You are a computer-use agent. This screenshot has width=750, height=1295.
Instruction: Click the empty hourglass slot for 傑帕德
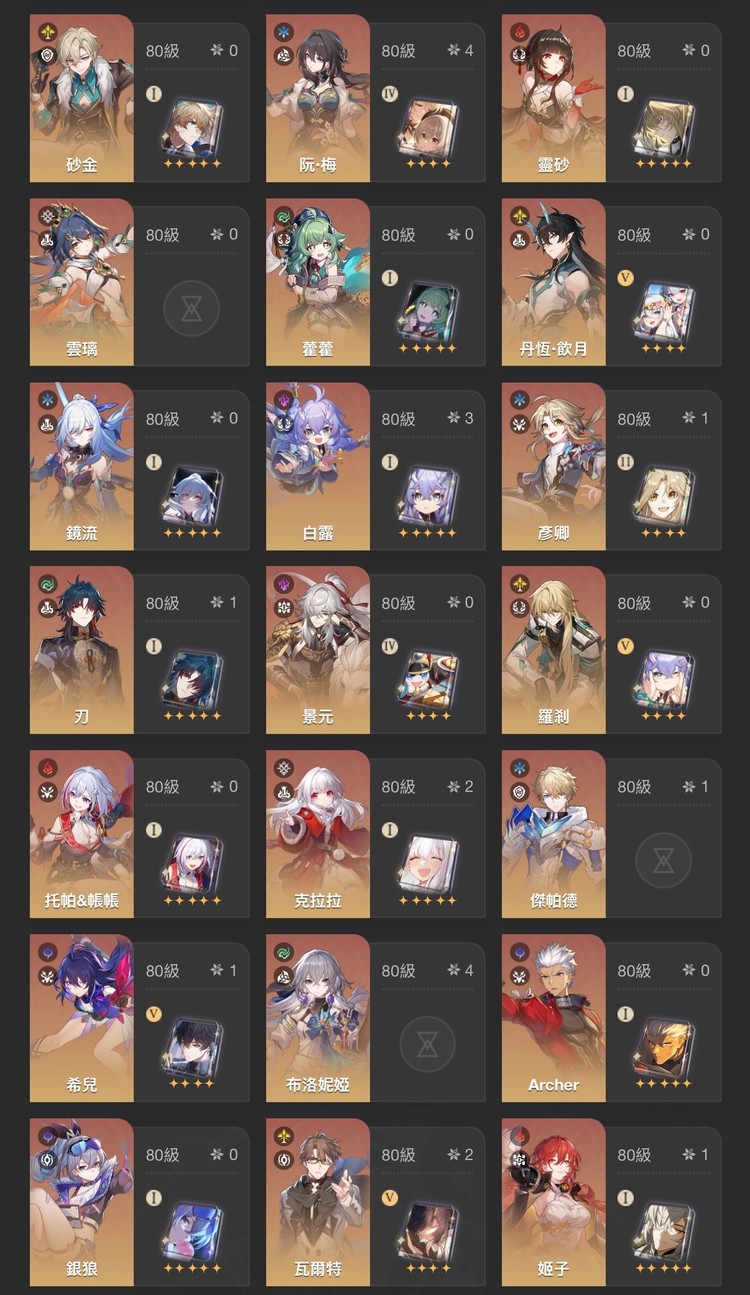pyautogui.click(x=663, y=862)
